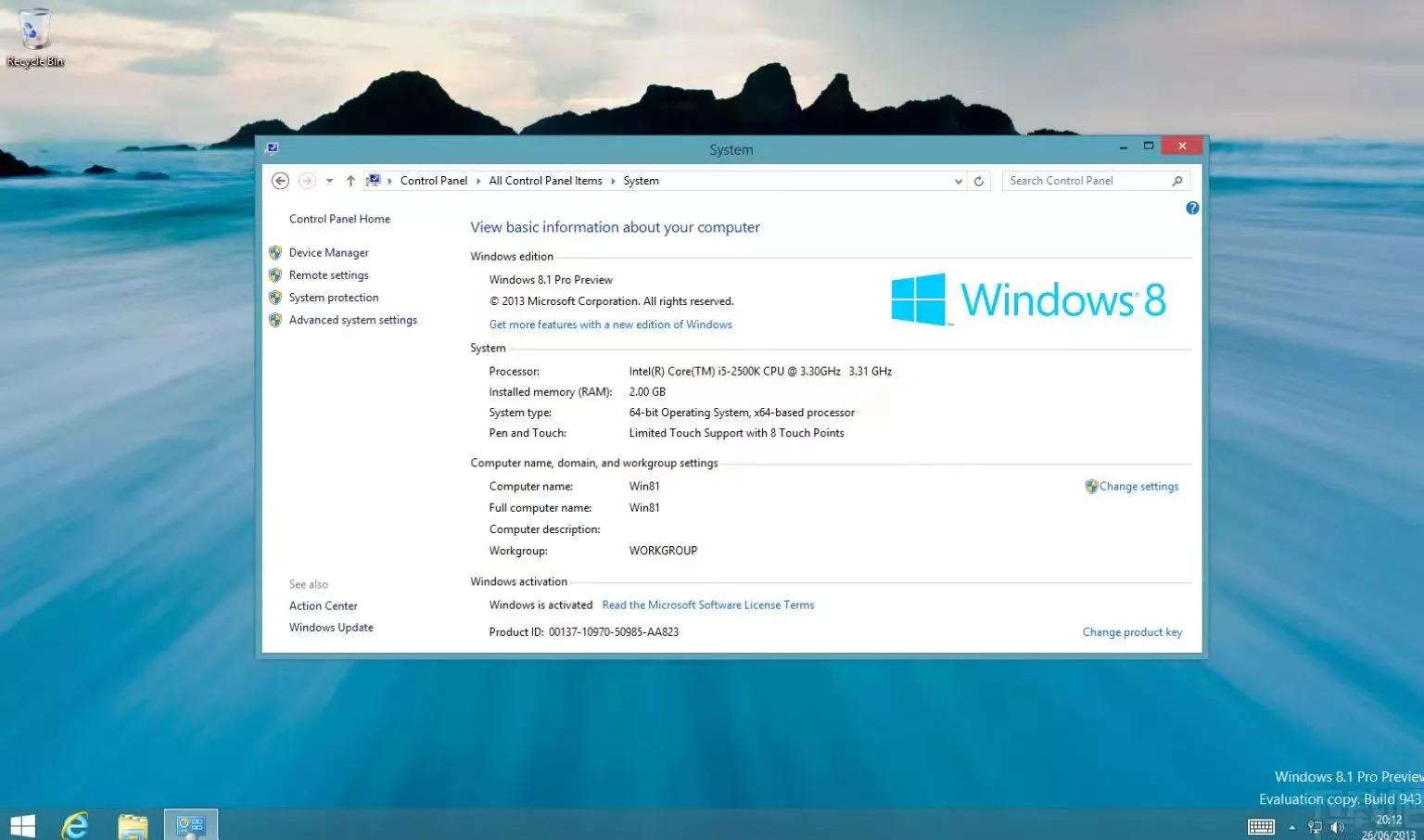Screen dimensions: 1424x840
Task: Click Change product key
Action: [1132, 632]
